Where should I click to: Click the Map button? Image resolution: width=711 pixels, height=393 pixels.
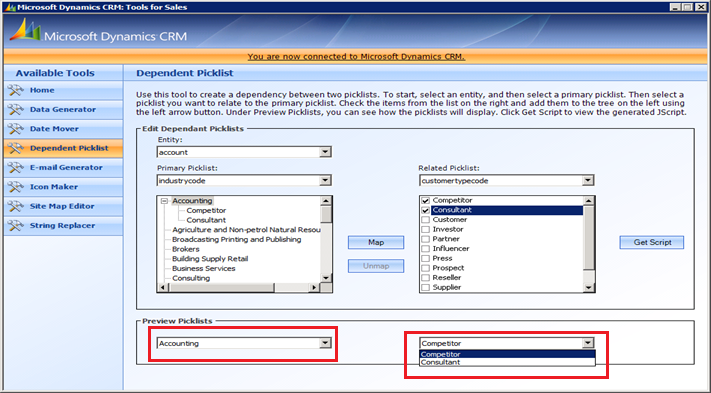tap(376, 243)
